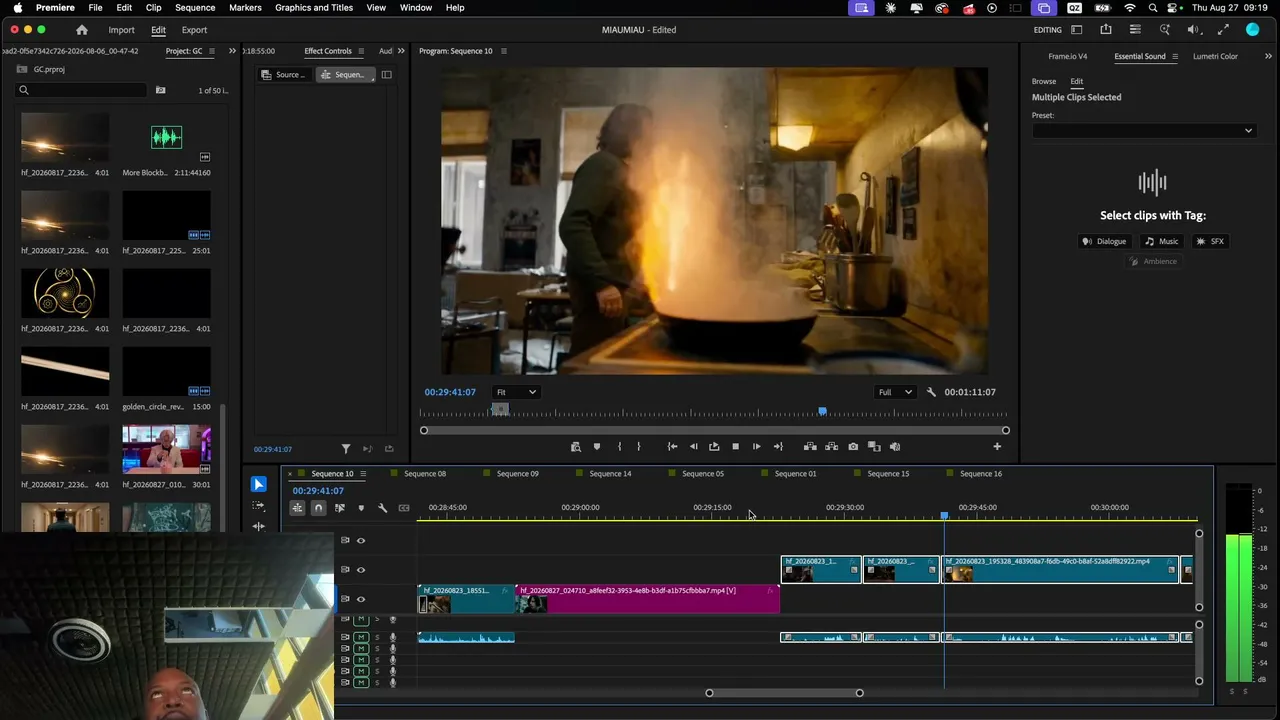Open the Essential Sound Preset dropdown

click(x=1143, y=131)
